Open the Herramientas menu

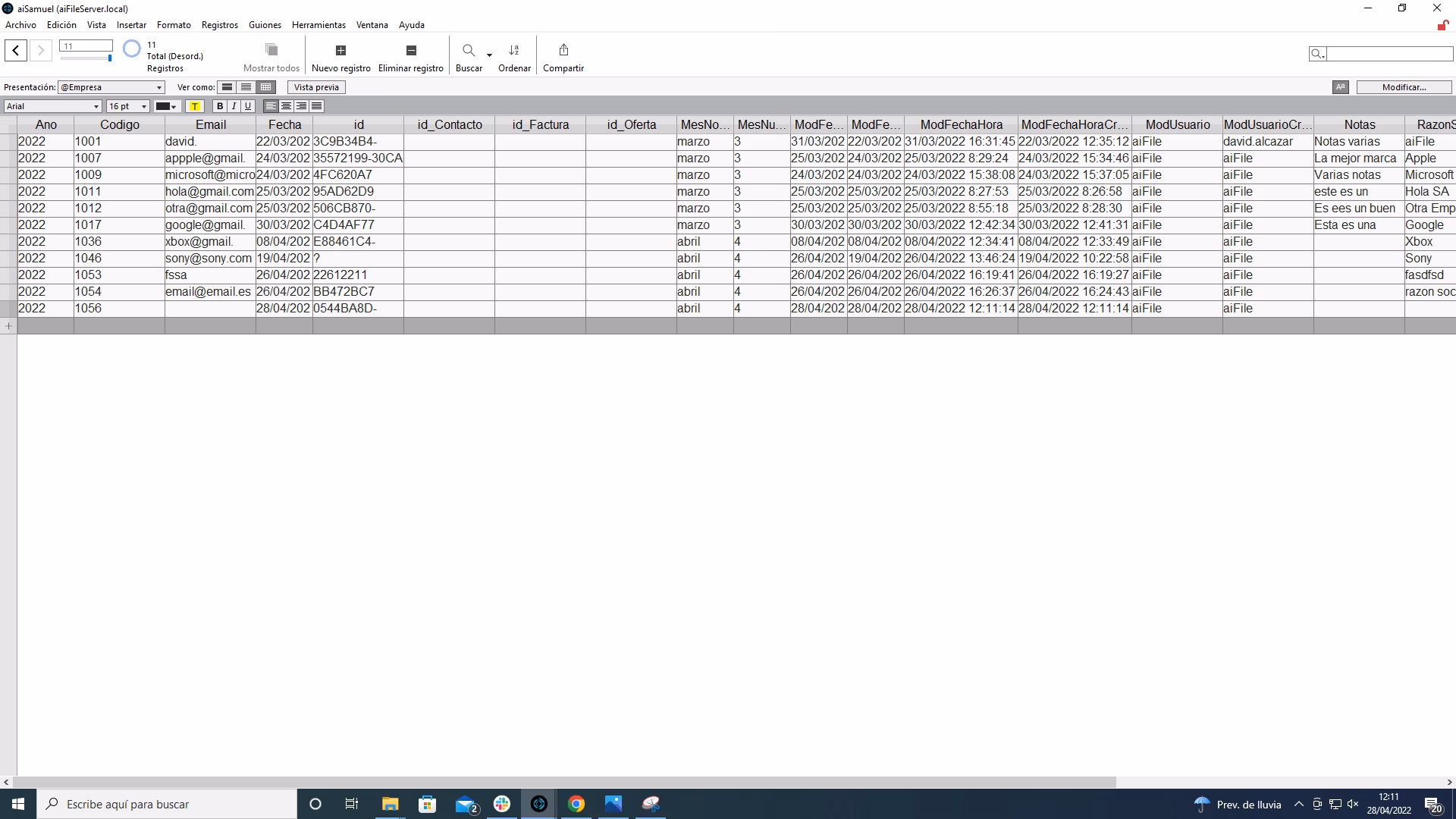pos(318,25)
